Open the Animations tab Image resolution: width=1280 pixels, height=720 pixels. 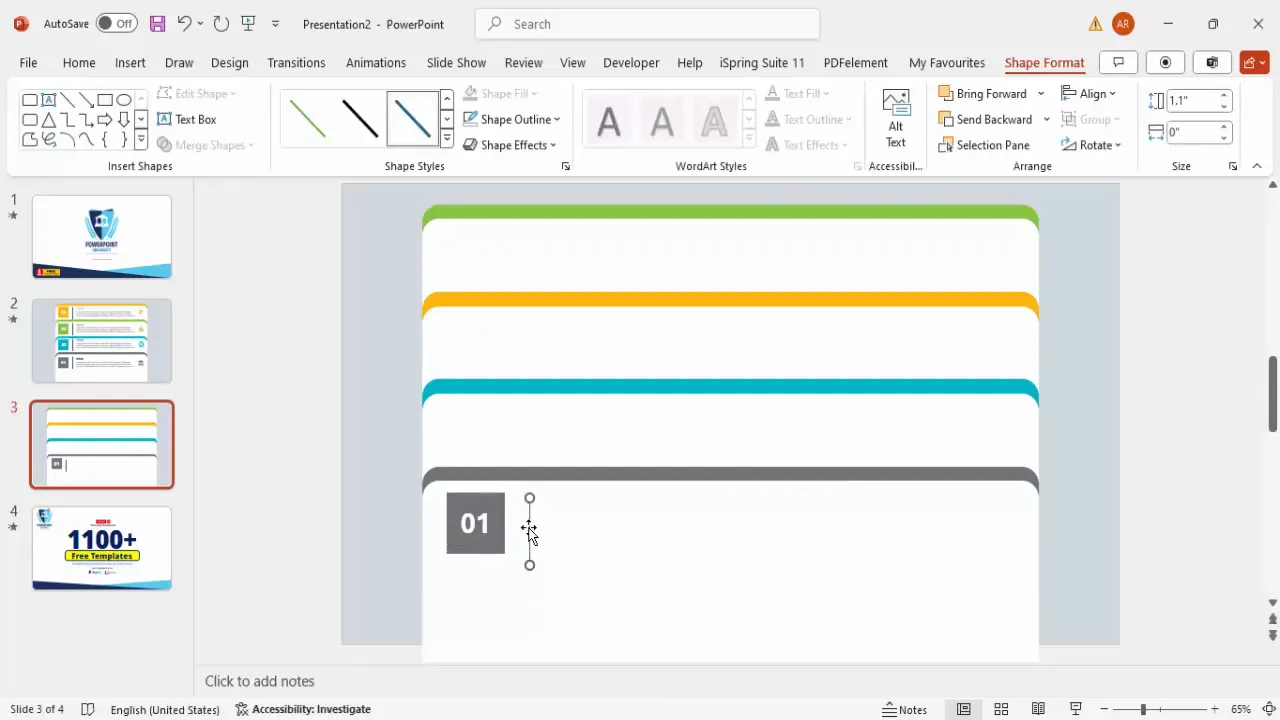tap(376, 62)
